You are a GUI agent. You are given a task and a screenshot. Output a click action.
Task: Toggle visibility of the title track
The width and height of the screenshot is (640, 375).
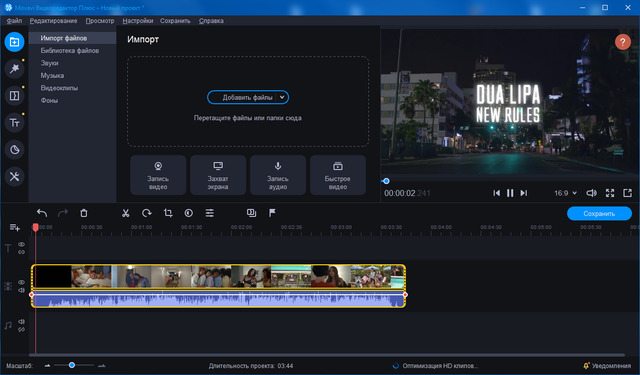point(21,244)
